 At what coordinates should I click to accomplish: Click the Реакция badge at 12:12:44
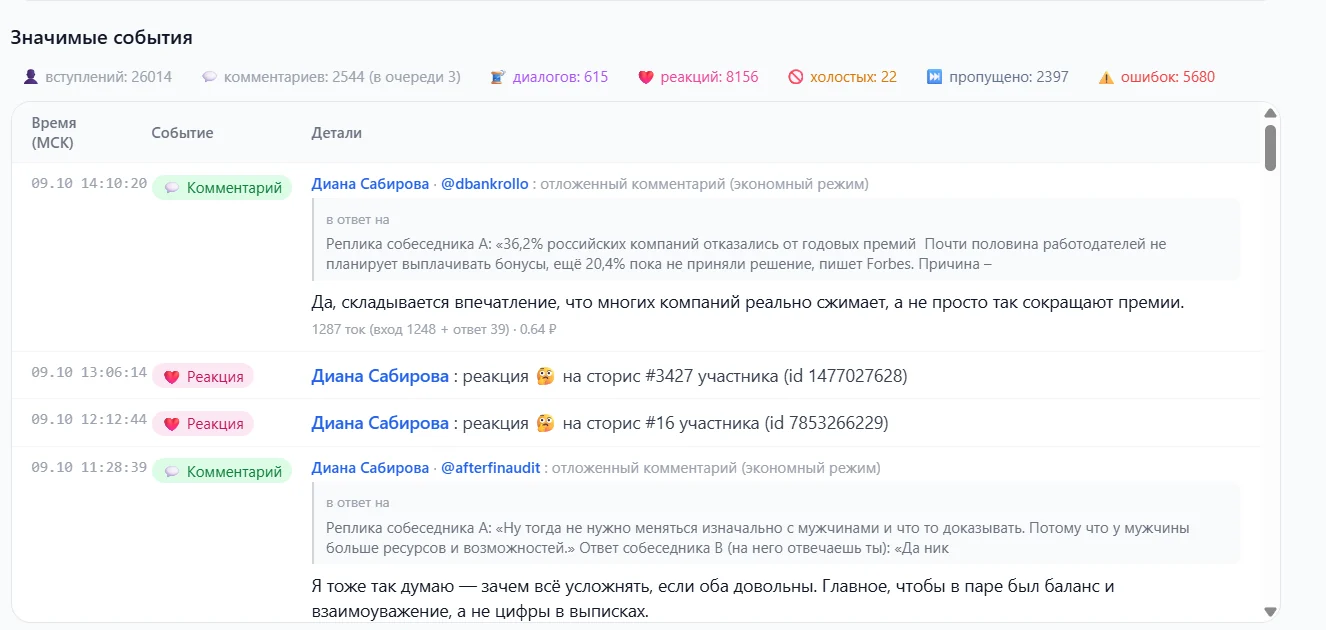pyautogui.click(x=203, y=424)
